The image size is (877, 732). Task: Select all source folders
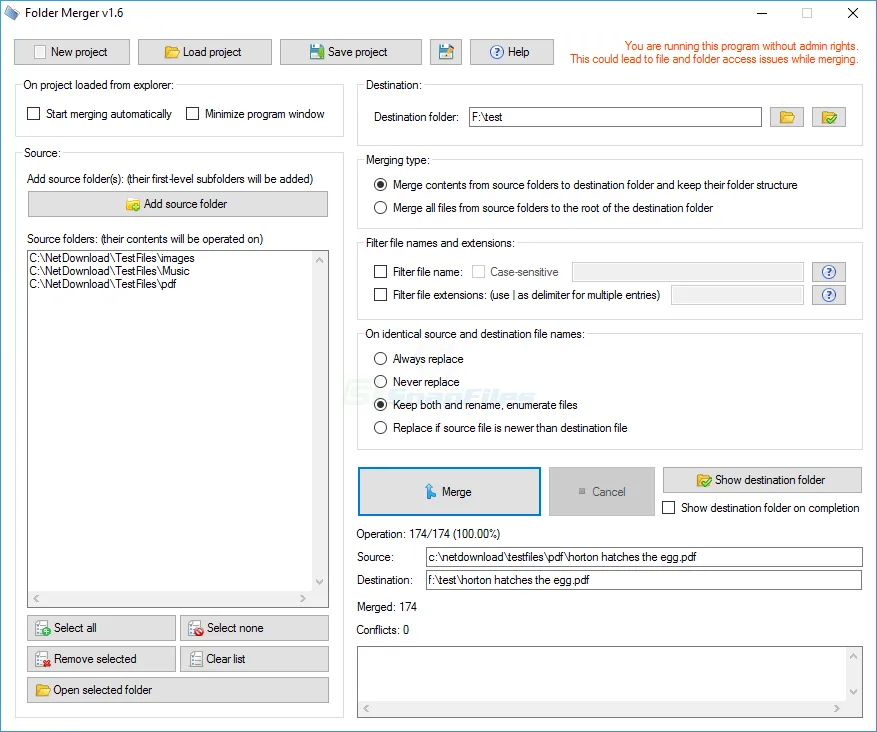point(101,628)
